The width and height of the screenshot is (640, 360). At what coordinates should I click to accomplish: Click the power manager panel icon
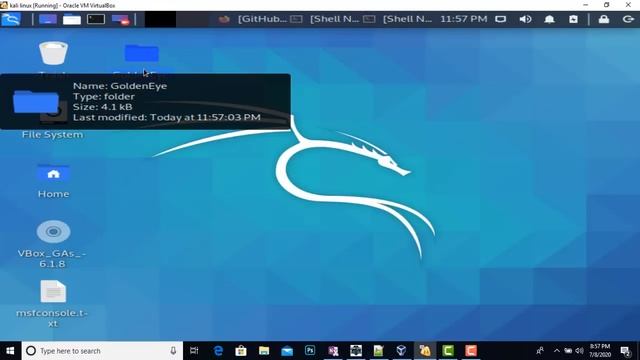(x=573, y=19)
